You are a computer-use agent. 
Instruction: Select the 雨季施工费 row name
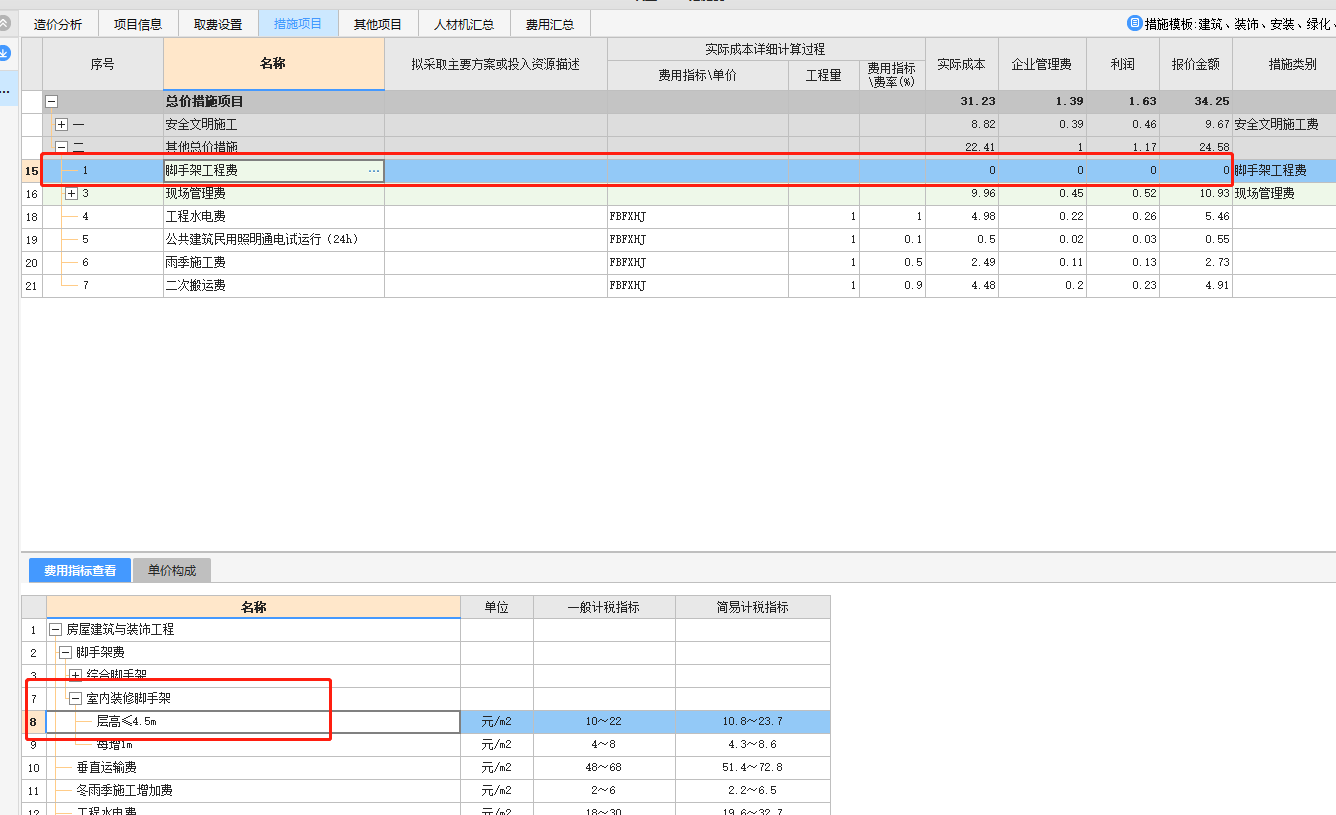(x=195, y=263)
